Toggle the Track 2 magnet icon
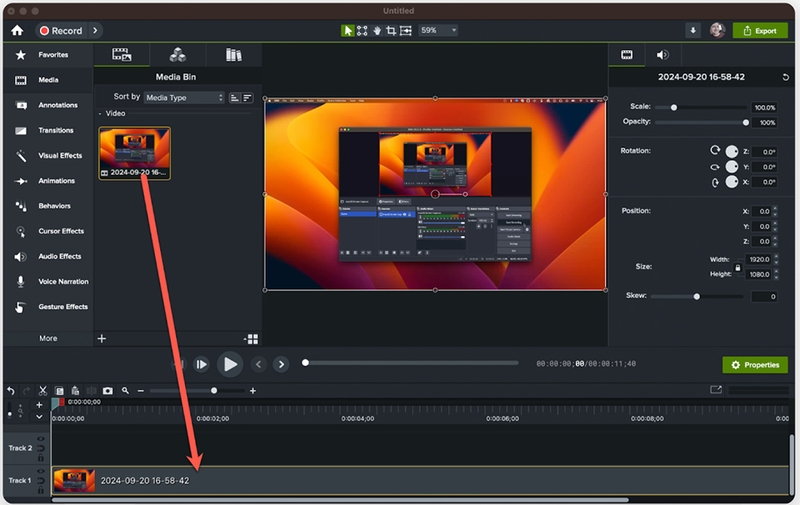Image resolution: width=800 pixels, height=505 pixels. [x=41, y=448]
